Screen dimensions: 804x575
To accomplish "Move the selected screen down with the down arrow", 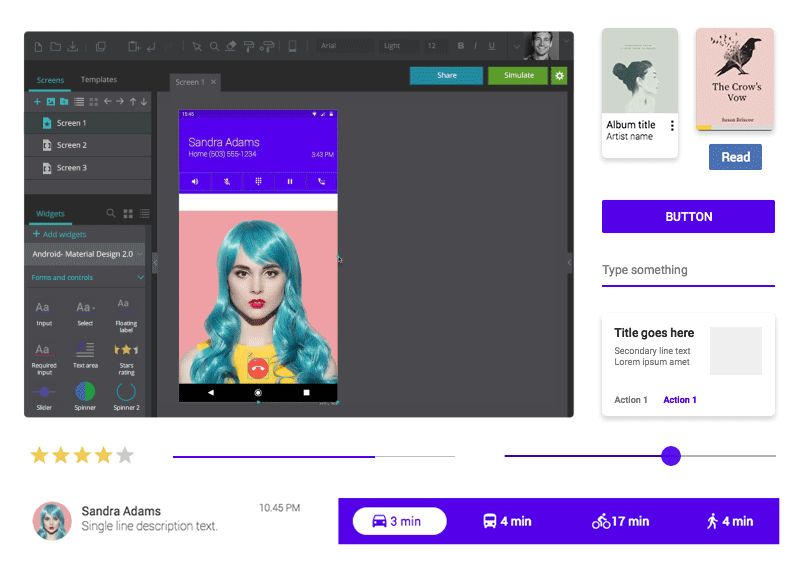I will [144, 102].
